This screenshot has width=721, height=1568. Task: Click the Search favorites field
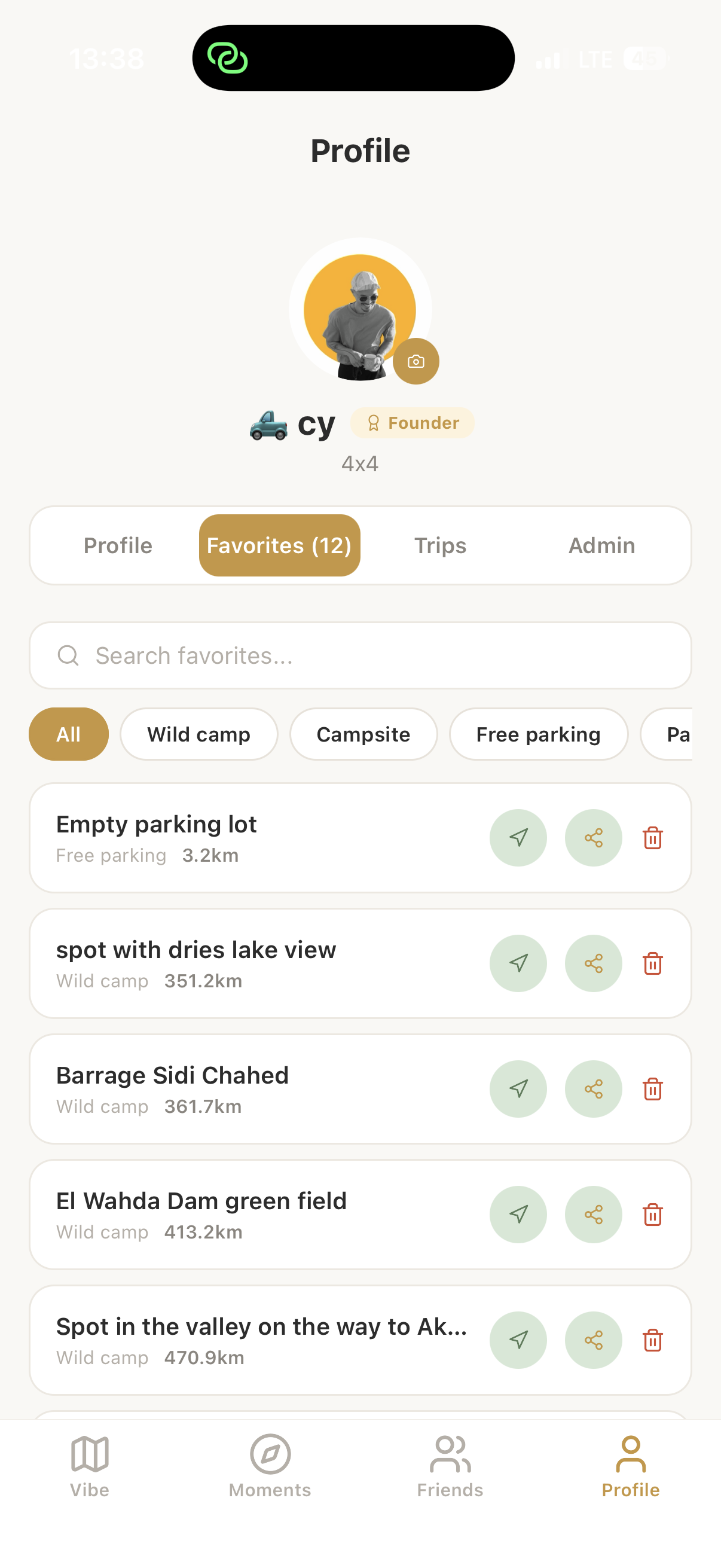[x=360, y=655]
